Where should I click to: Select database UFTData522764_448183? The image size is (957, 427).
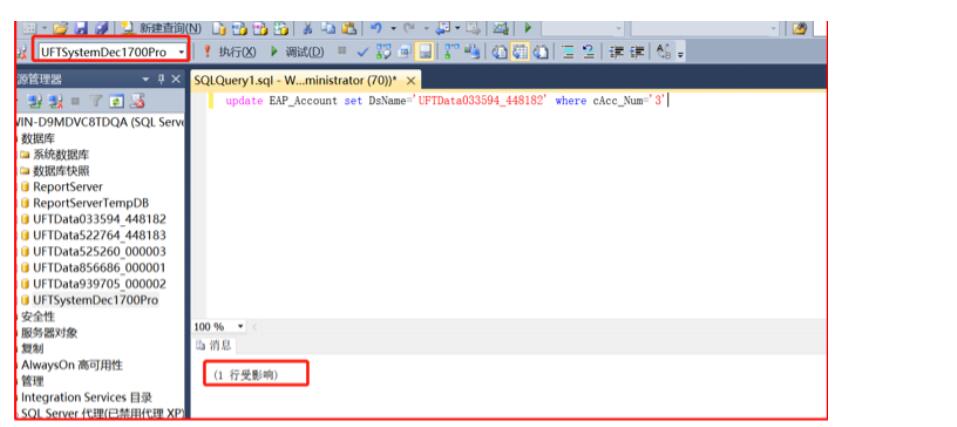[x=99, y=235]
